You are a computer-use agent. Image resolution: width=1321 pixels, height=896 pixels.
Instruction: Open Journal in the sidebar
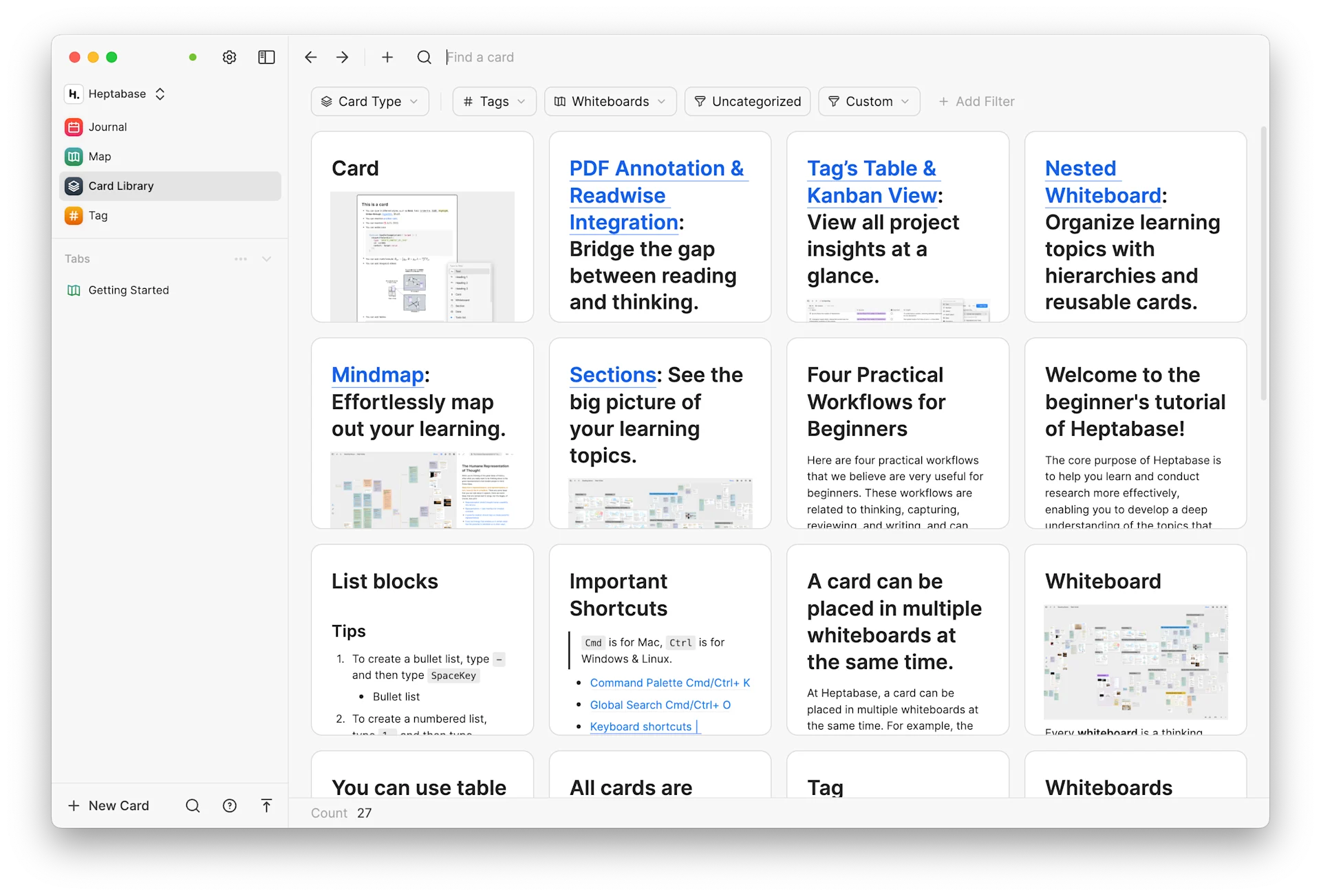[108, 127]
